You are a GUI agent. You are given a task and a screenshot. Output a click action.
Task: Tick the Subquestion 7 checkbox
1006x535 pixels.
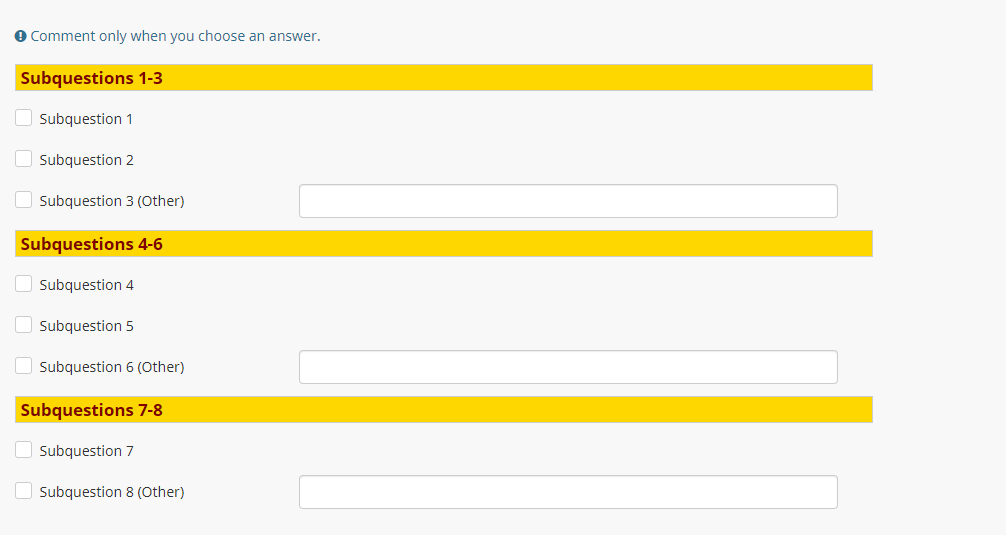pos(24,450)
